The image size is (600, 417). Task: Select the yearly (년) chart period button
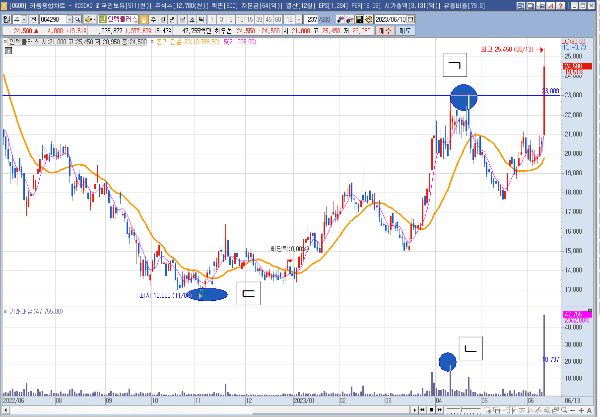[x=172, y=19]
